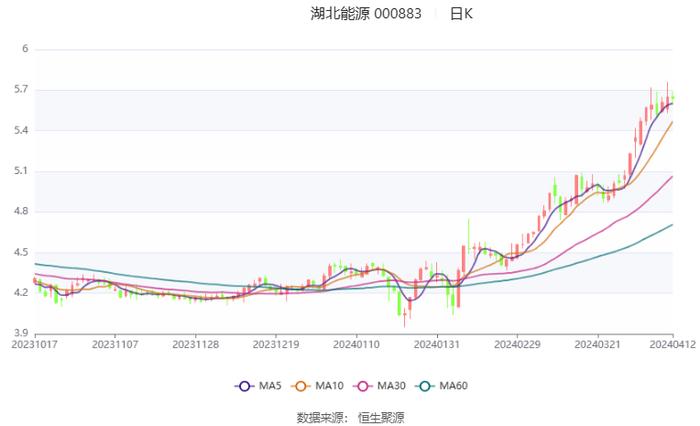Screen dimensions: 700x426
Task: Select the price axis label 5.1
Action: click(21, 171)
